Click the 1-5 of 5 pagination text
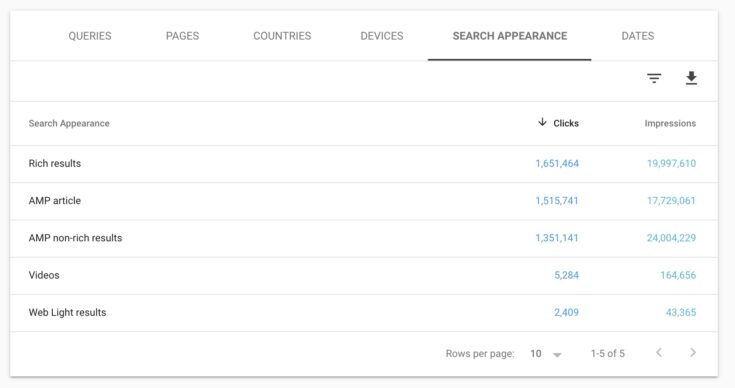735x388 pixels. point(608,354)
